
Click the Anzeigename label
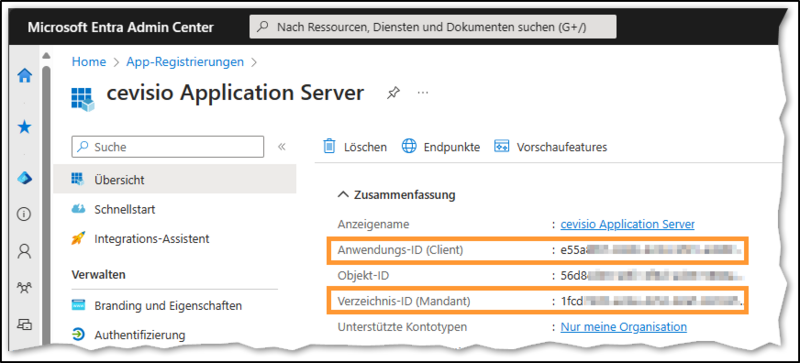[373, 224]
